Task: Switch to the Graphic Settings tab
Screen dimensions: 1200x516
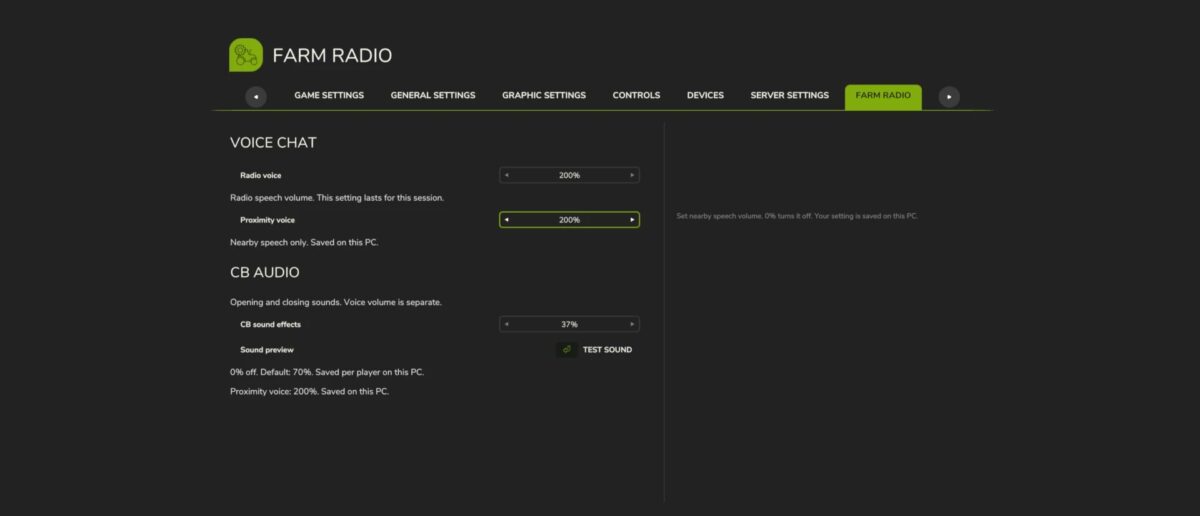Action: click(544, 96)
